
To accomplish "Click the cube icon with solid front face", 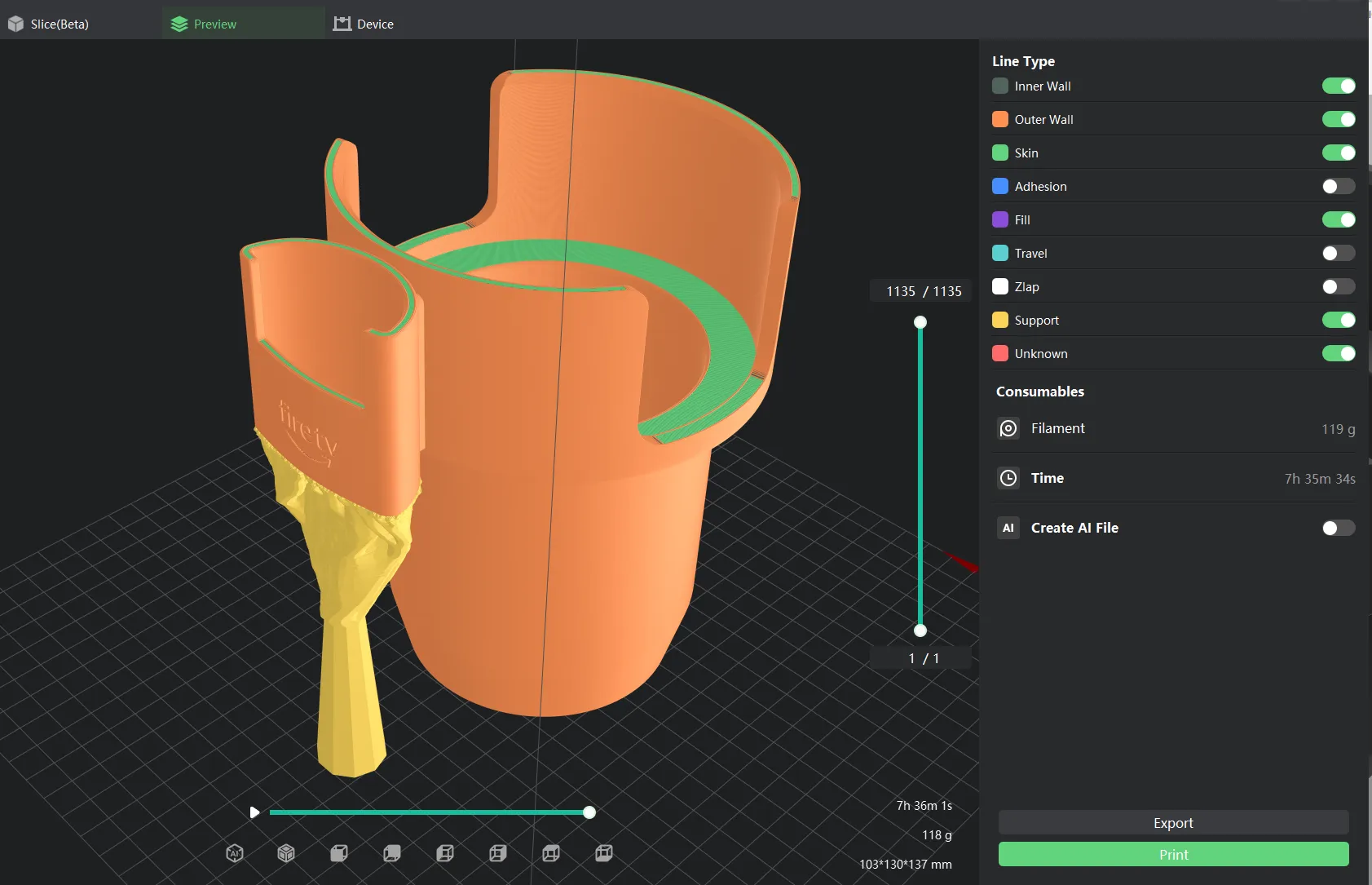I will tap(339, 853).
